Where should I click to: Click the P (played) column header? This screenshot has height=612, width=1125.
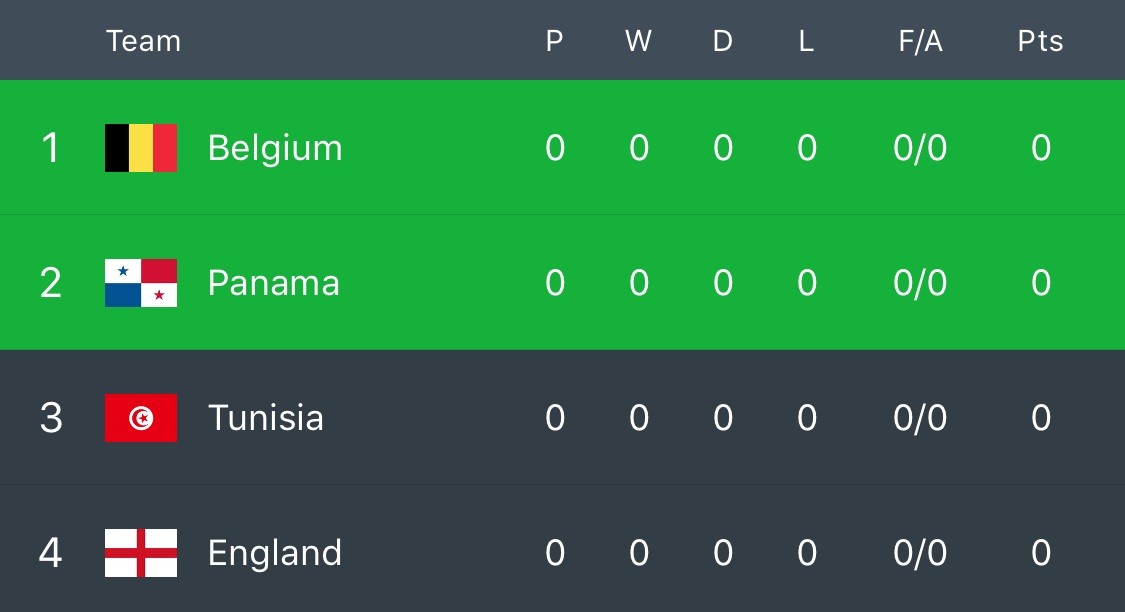(554, 41)
